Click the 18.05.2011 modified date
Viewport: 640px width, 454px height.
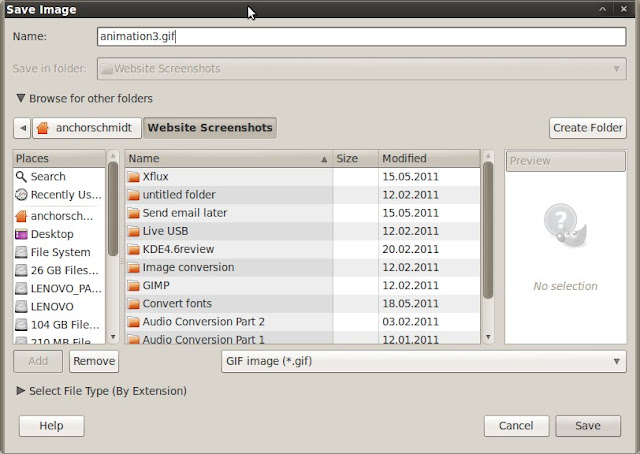pos(411,303)
